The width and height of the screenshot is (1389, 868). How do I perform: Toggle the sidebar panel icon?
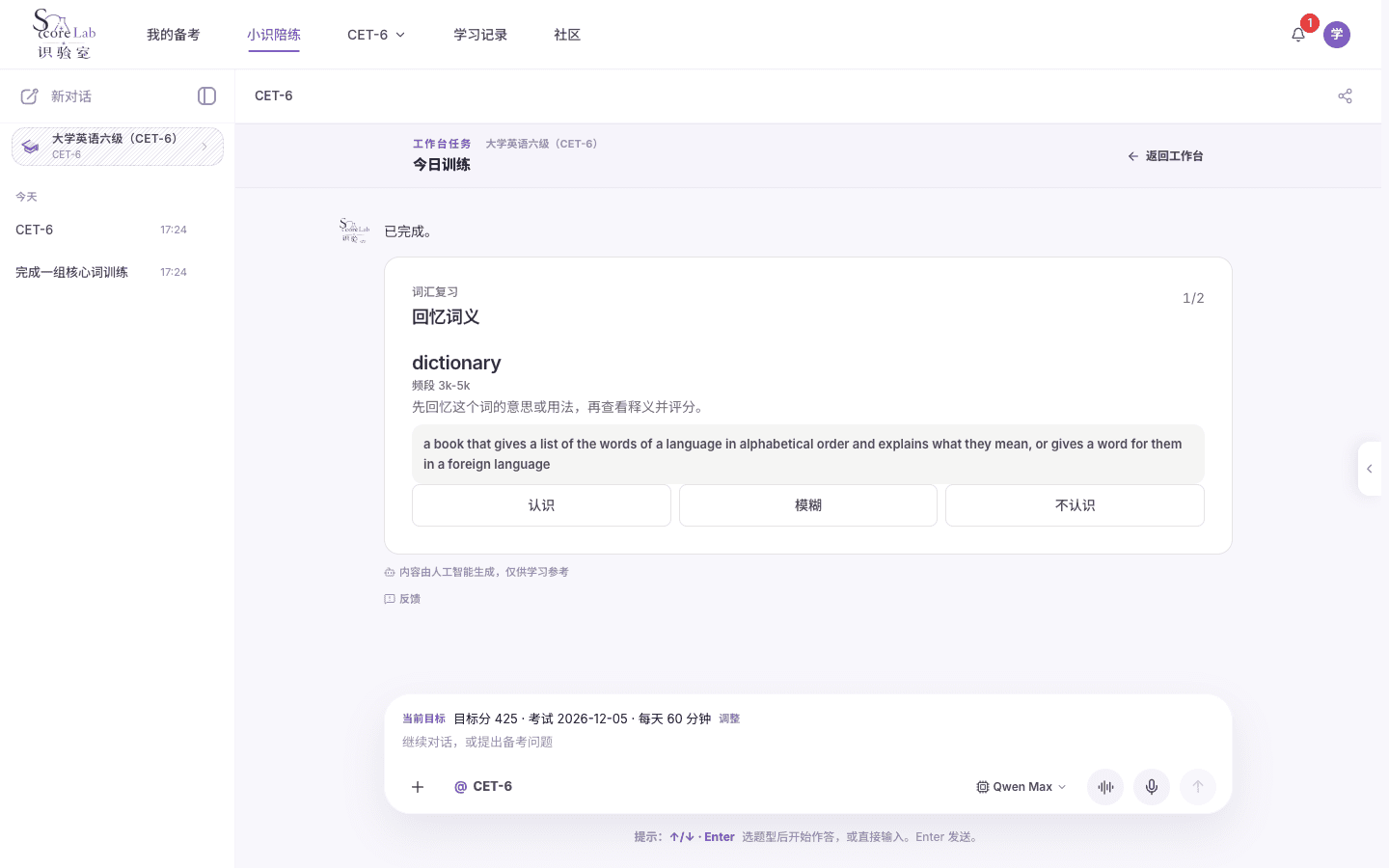206,96
